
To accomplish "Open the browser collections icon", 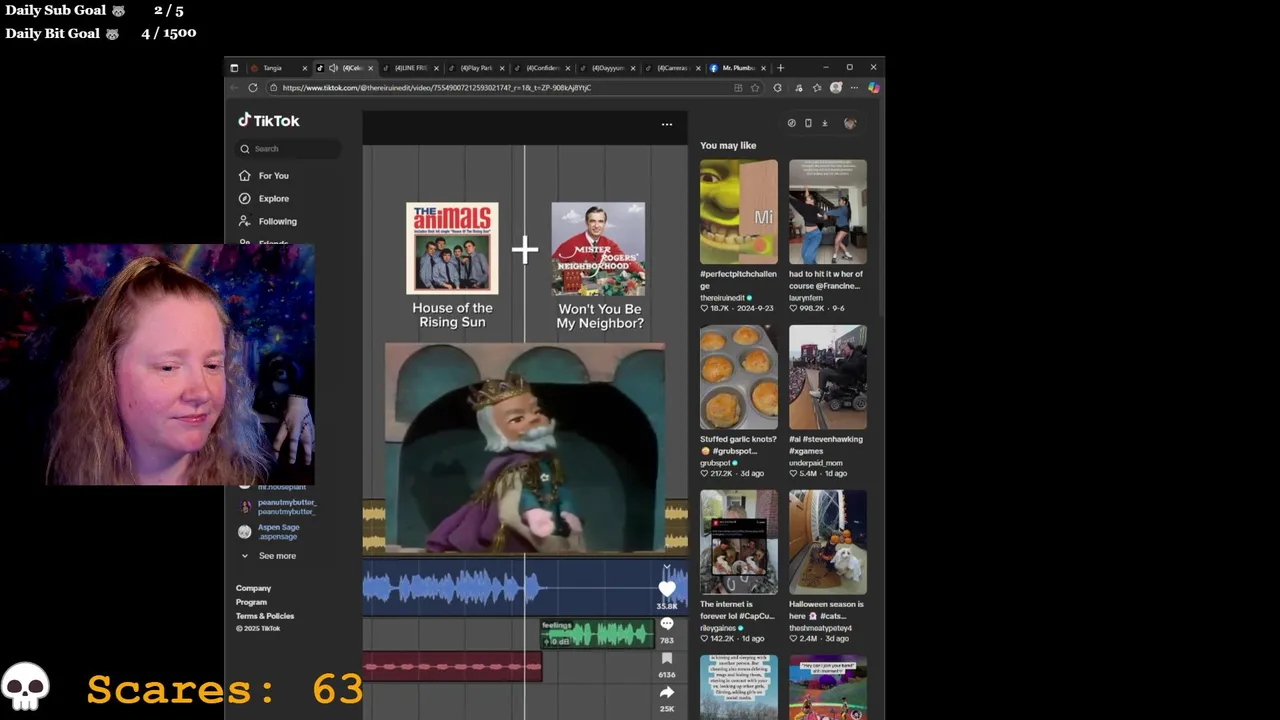I will 817,88.
